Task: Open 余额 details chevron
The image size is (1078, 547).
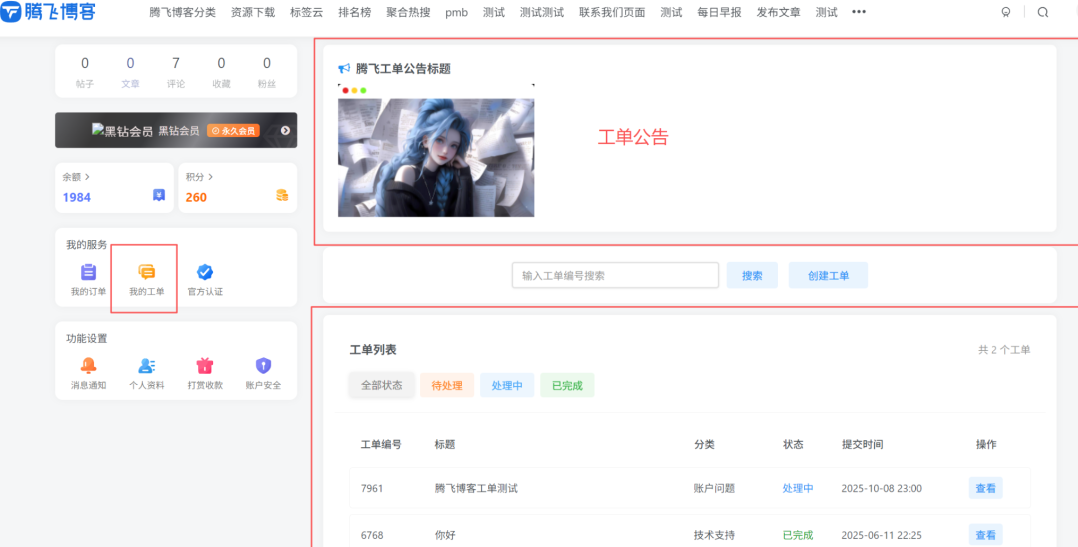Action: 87,177
